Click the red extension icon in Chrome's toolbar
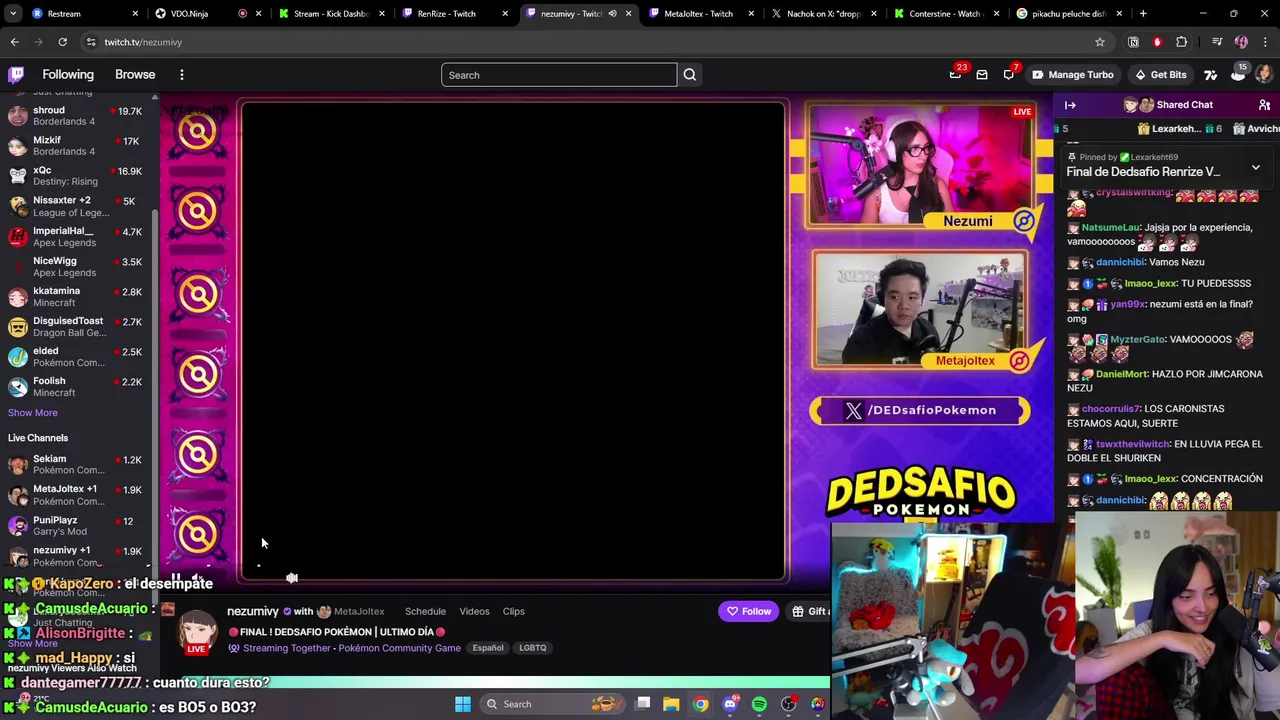The width and height of the screenshot is (1280, 720). [1157, 42]
